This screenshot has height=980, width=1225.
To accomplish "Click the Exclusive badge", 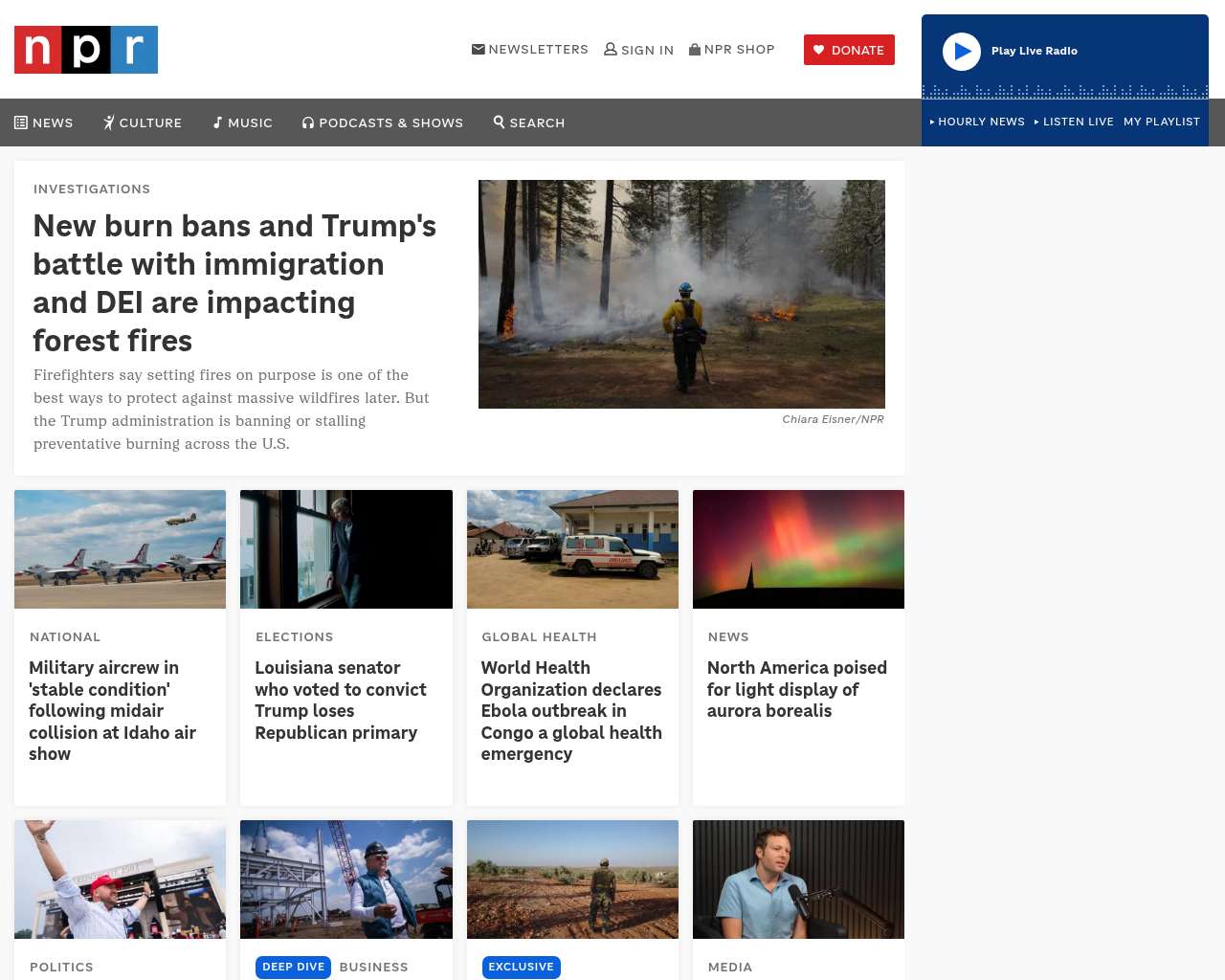I will pos(521,968).
